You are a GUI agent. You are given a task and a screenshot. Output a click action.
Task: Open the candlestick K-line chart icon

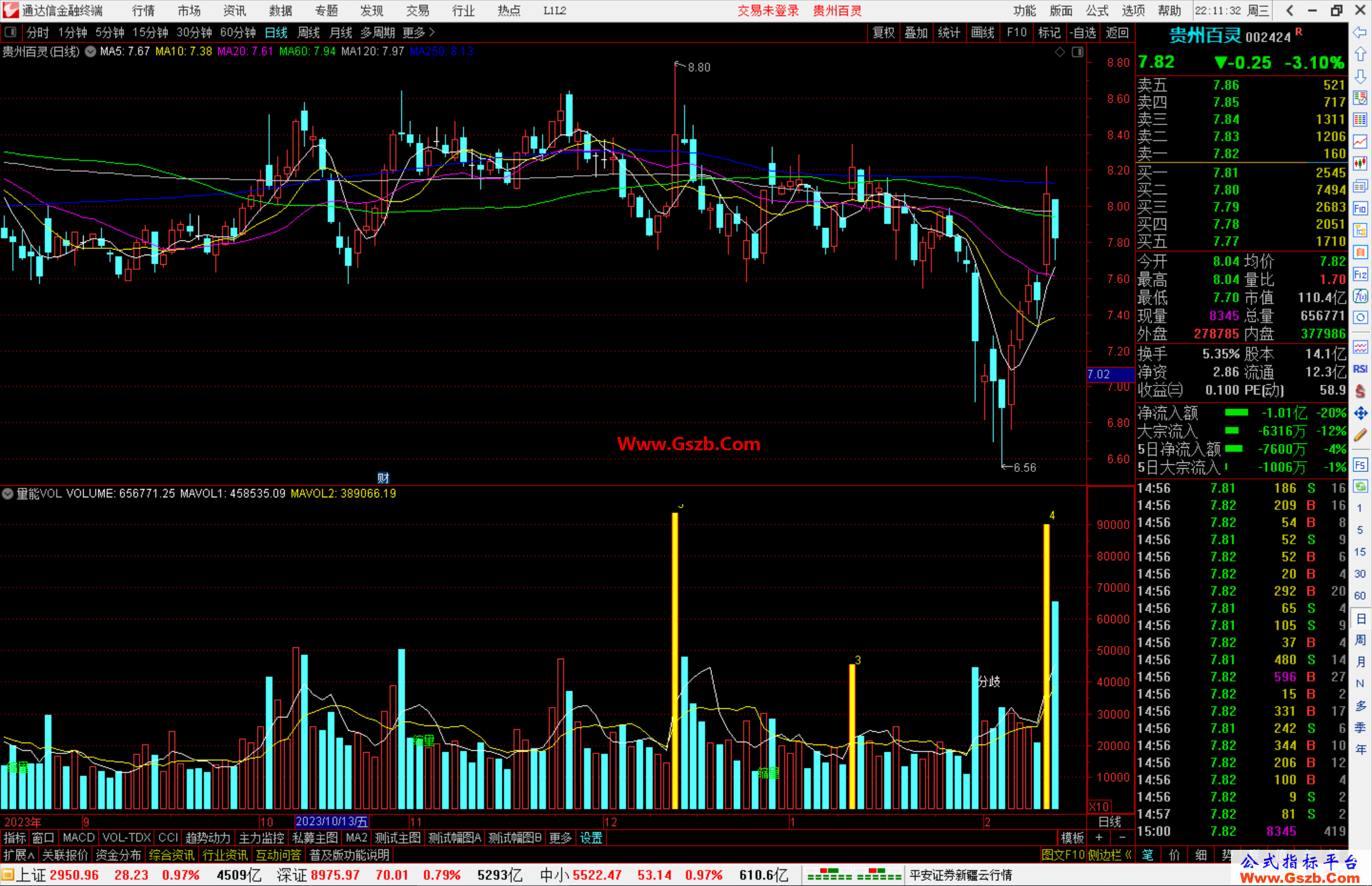tap(1360, 164)
